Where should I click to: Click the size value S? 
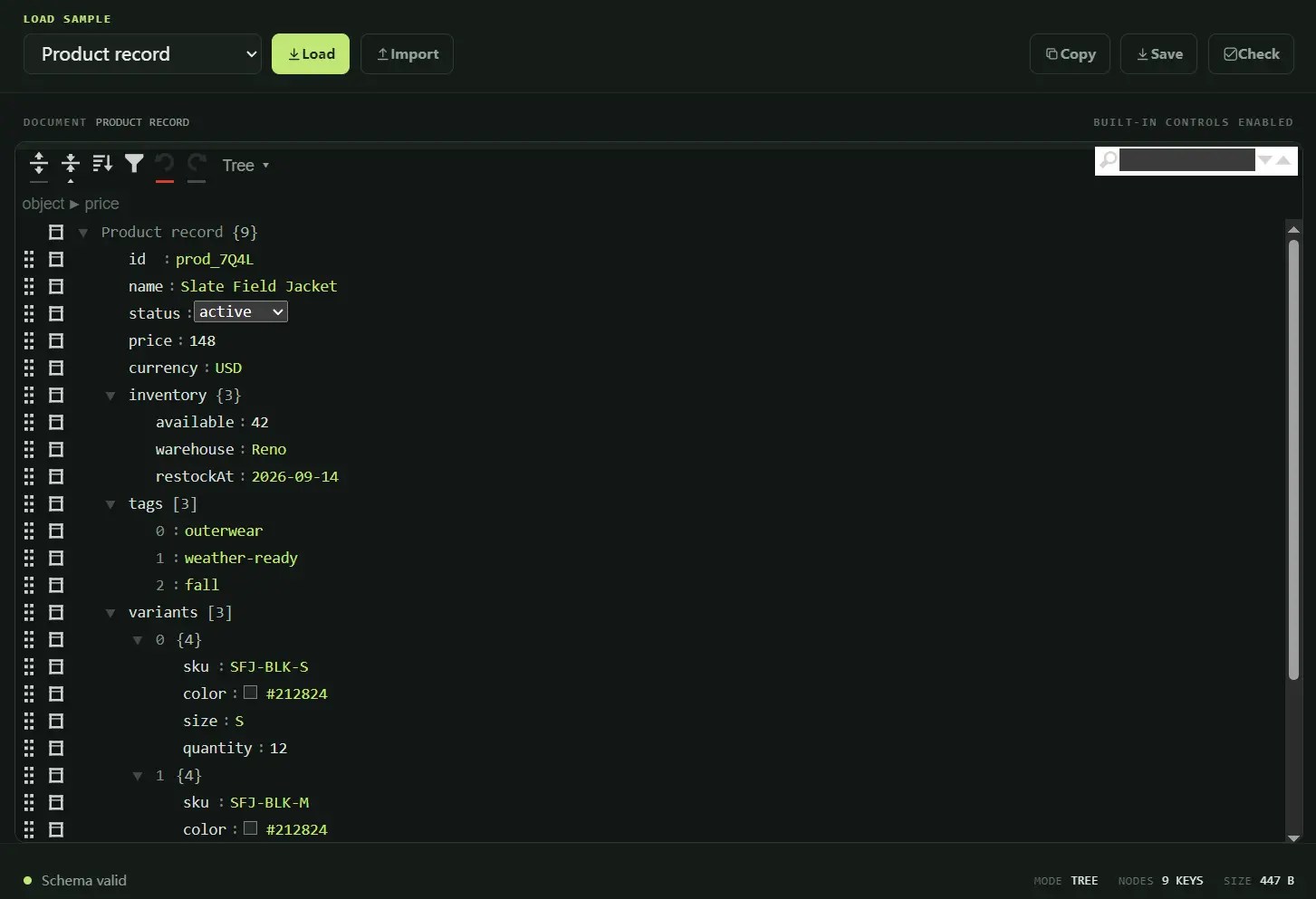click(239, 721)
